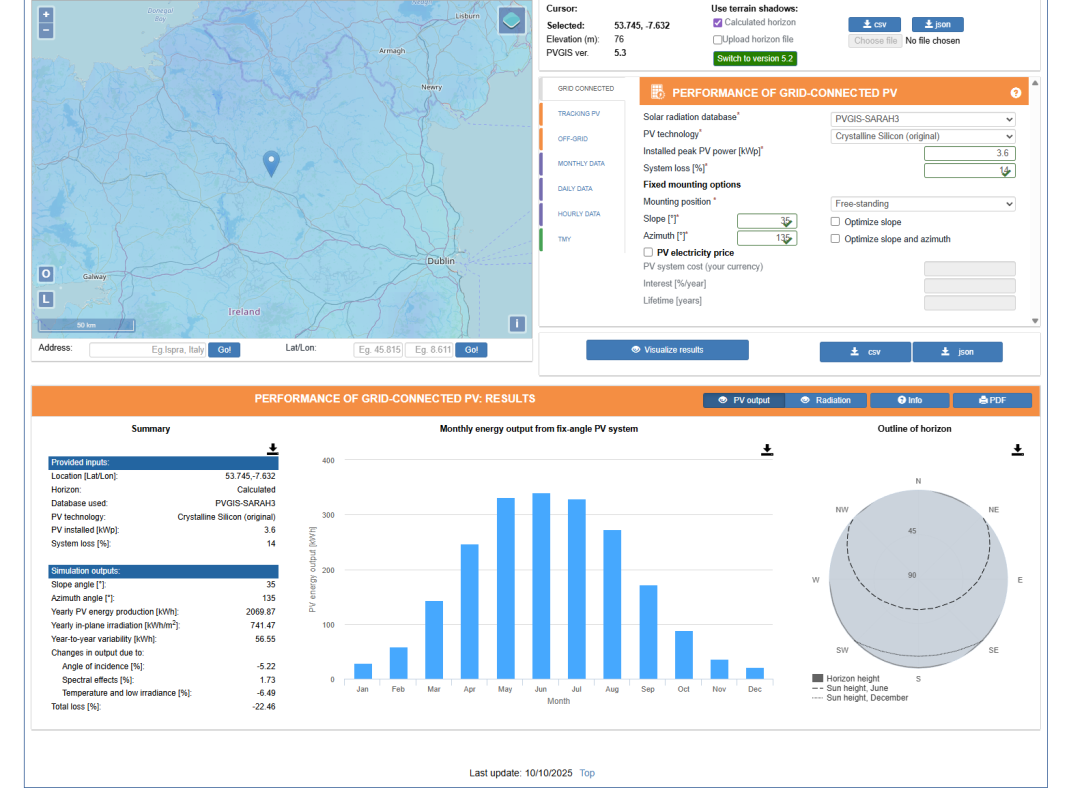Viewport: 1084px width, 807px height.
Task: Open the map info 'i' button
Action: point(517,324)
